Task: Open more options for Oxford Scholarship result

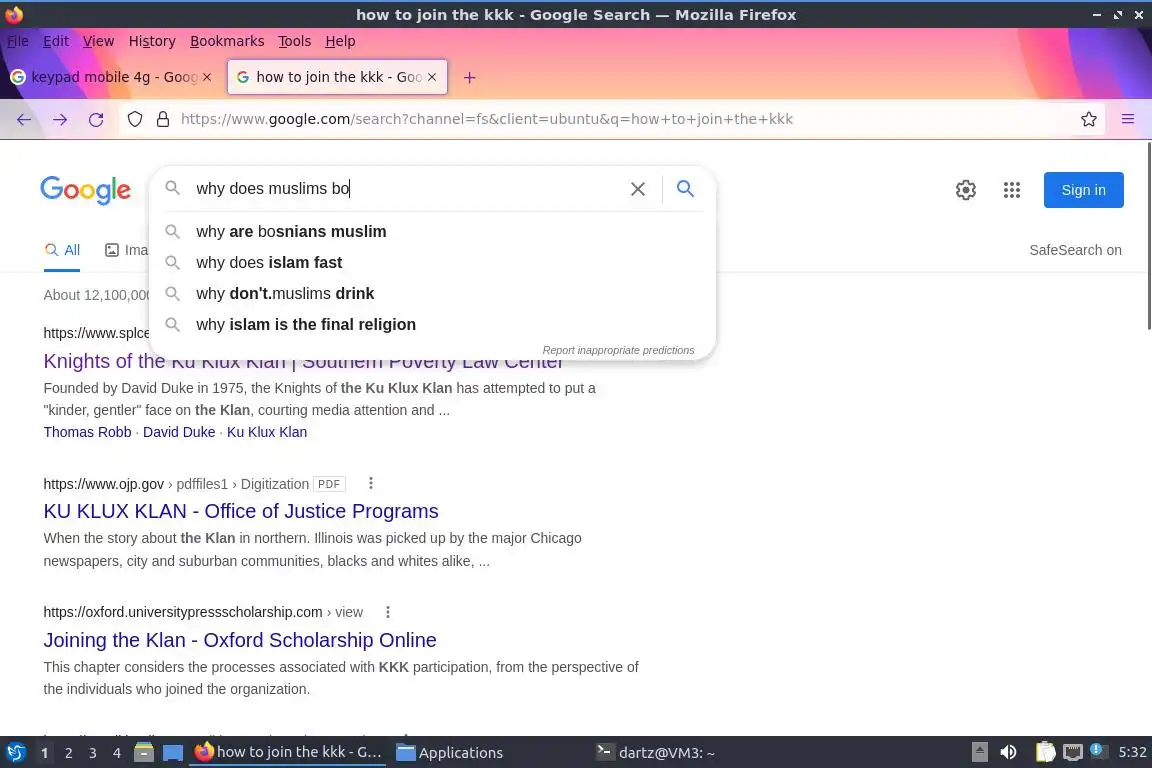Action: 388,611
